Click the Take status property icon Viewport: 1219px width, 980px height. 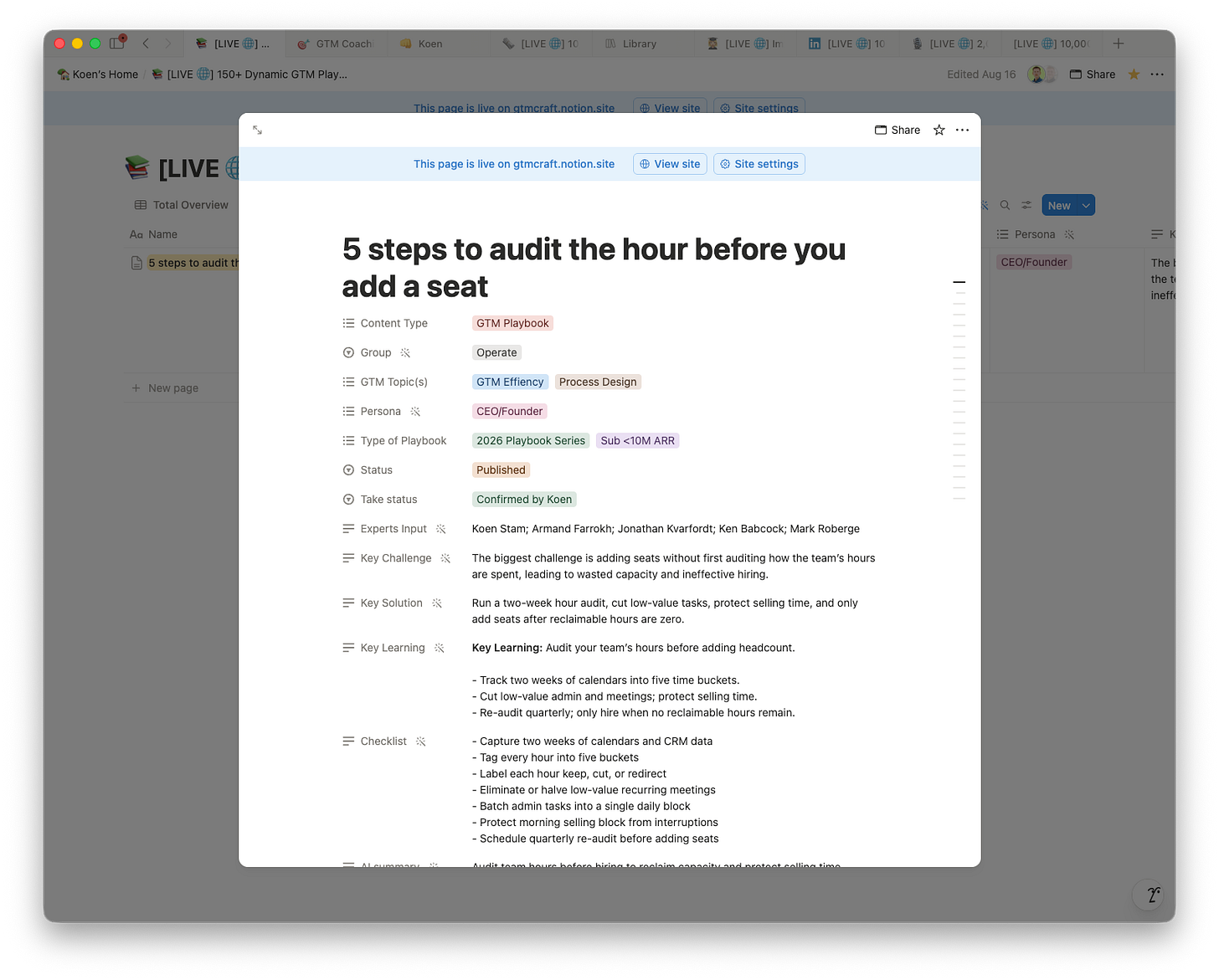click(348, 499)
